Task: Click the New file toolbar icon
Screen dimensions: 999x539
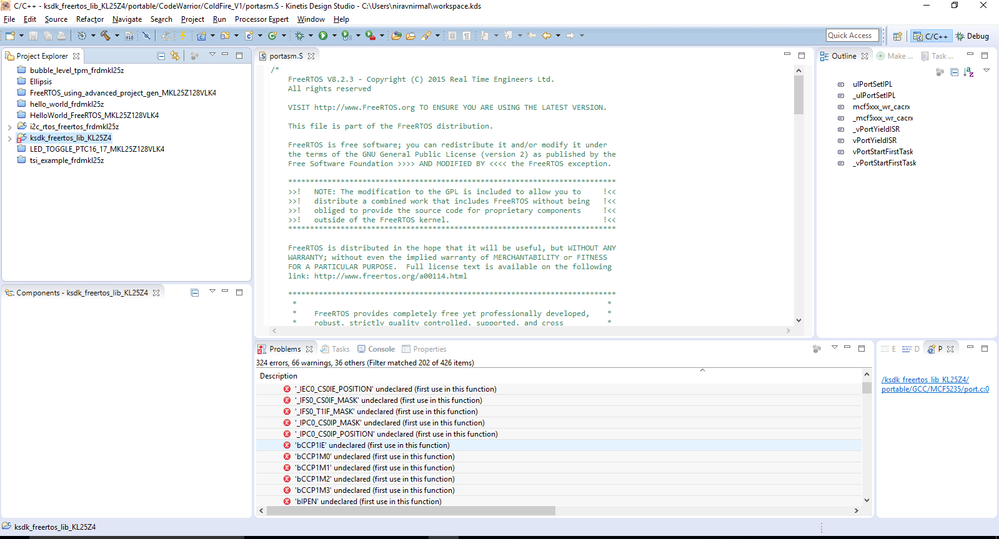Action: (10, 36)
